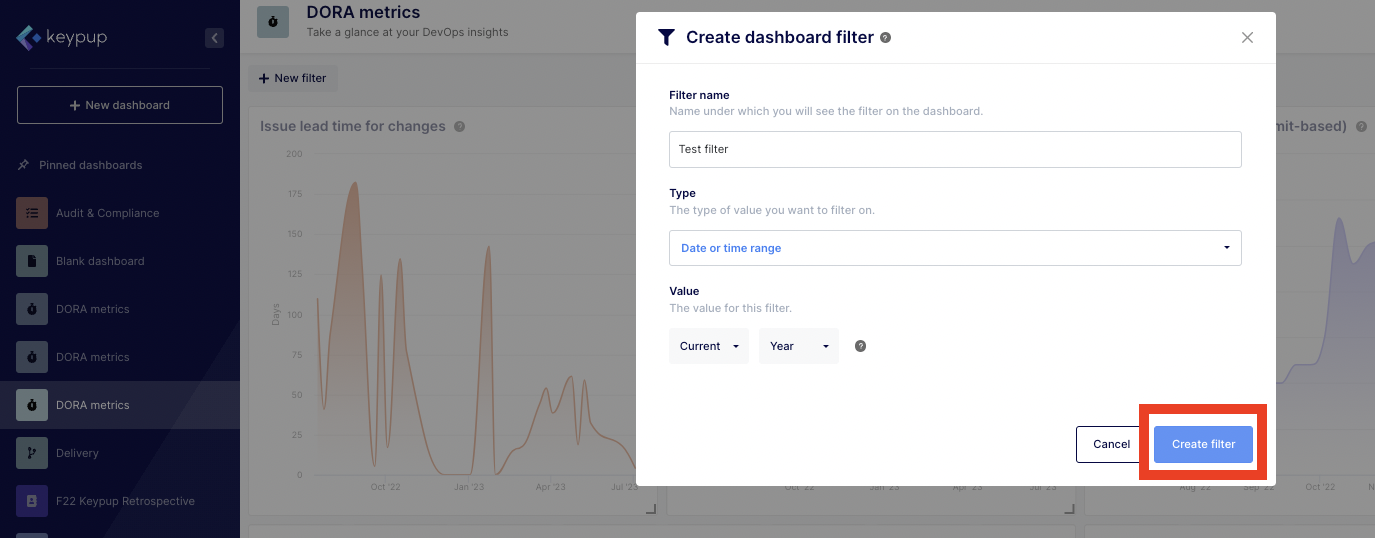Collapse the sidebar with the chevron icon

pyautogui.click(x=214, y=38)
